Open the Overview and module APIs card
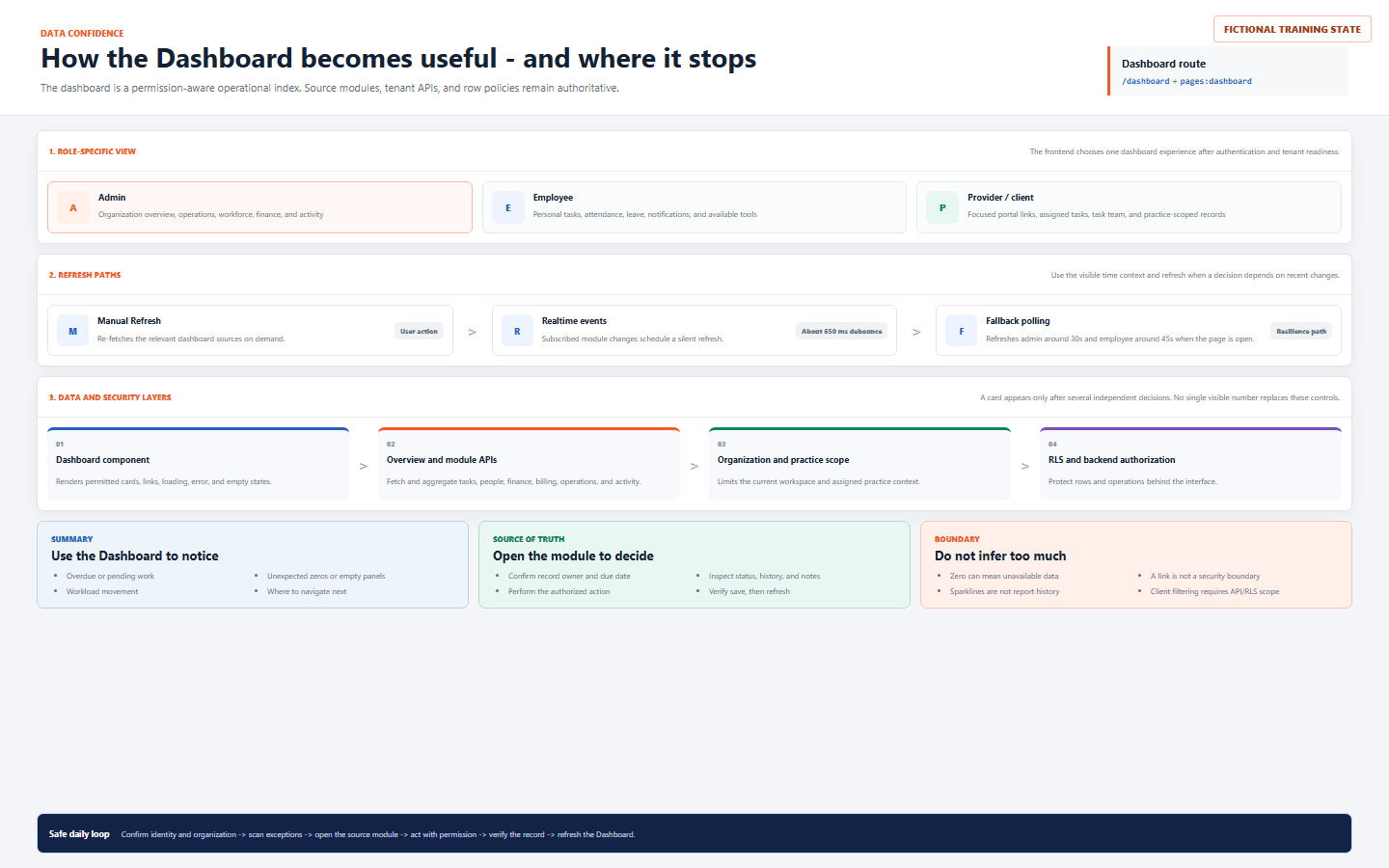The width and height of the screenshot is (1389, 868). 529,464
